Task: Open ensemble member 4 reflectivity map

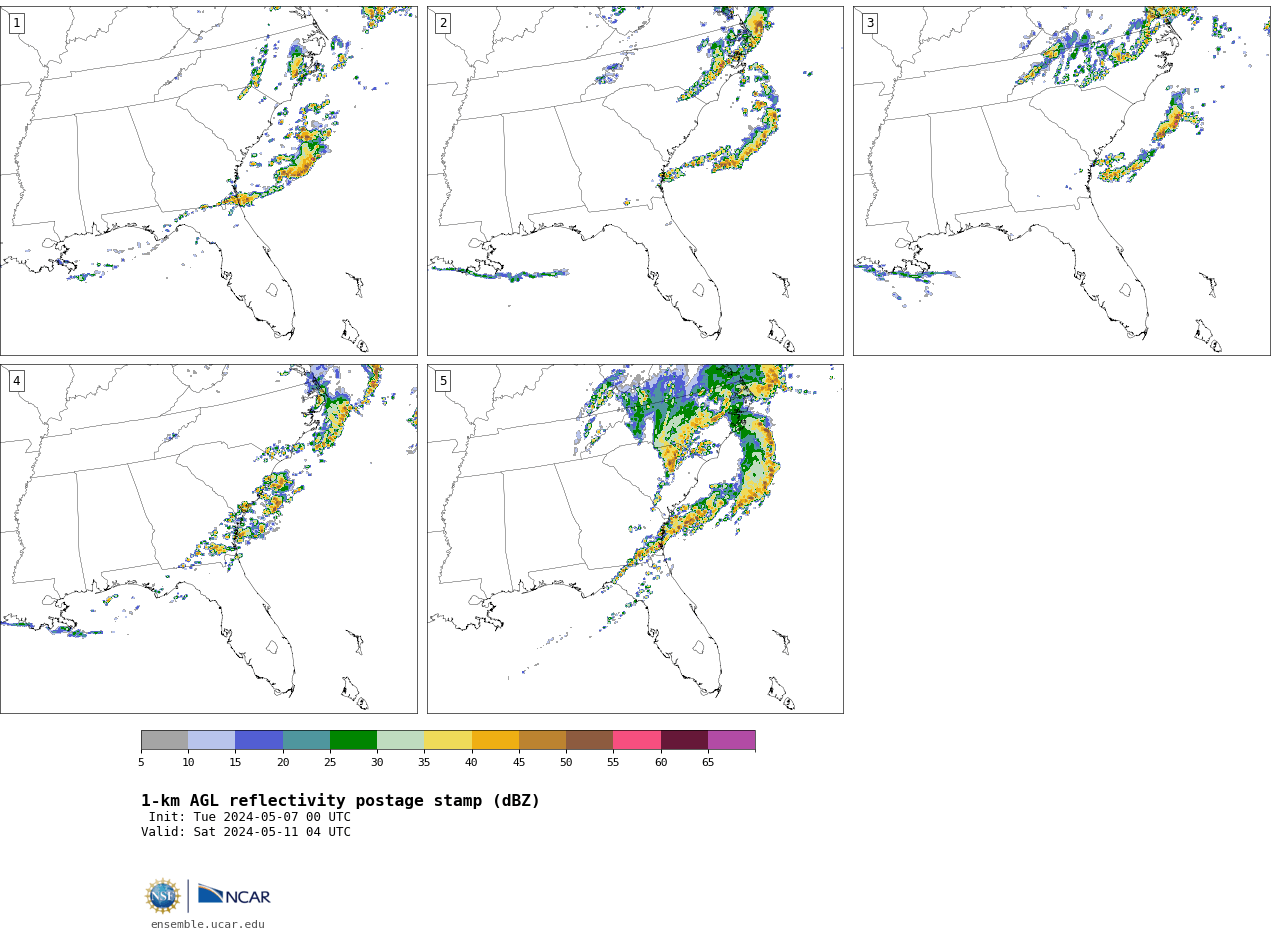Action: point(208,538)
